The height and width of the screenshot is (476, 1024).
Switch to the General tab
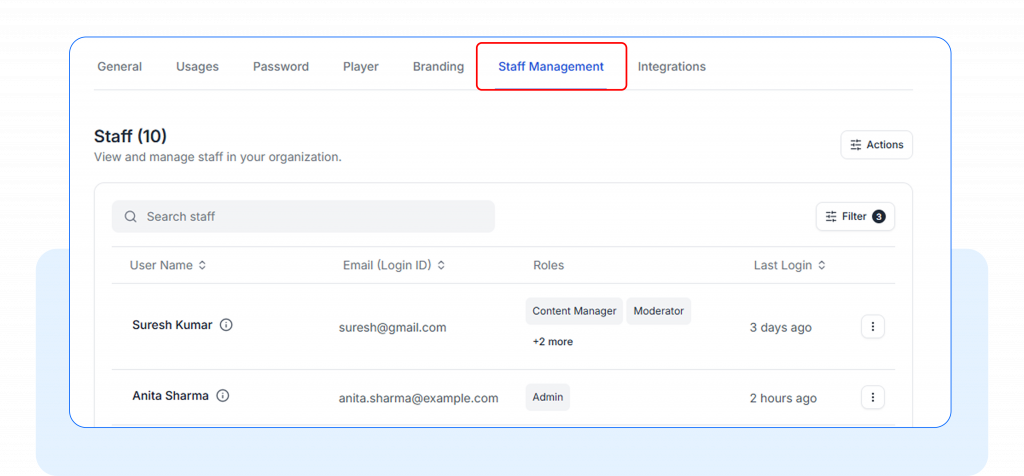(119, 67)
